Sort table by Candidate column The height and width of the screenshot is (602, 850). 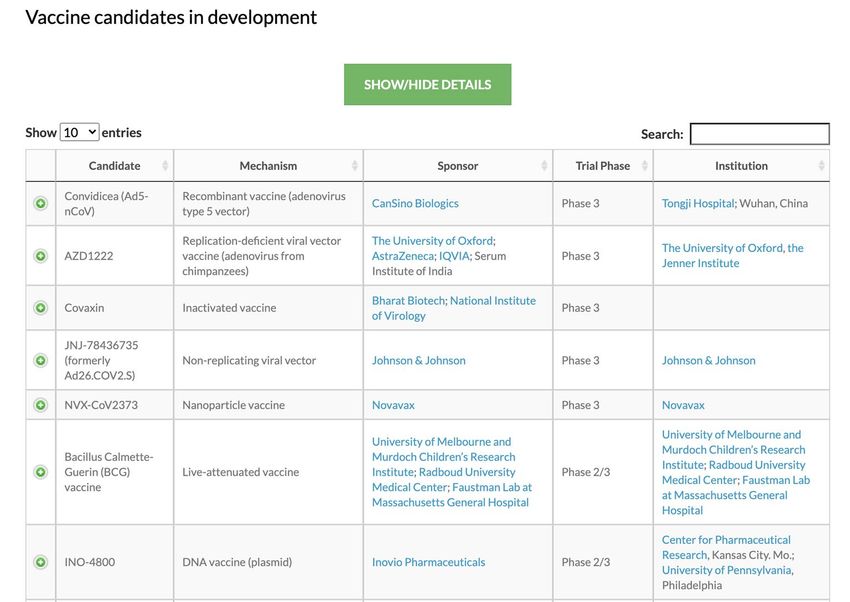click(114, 166)
